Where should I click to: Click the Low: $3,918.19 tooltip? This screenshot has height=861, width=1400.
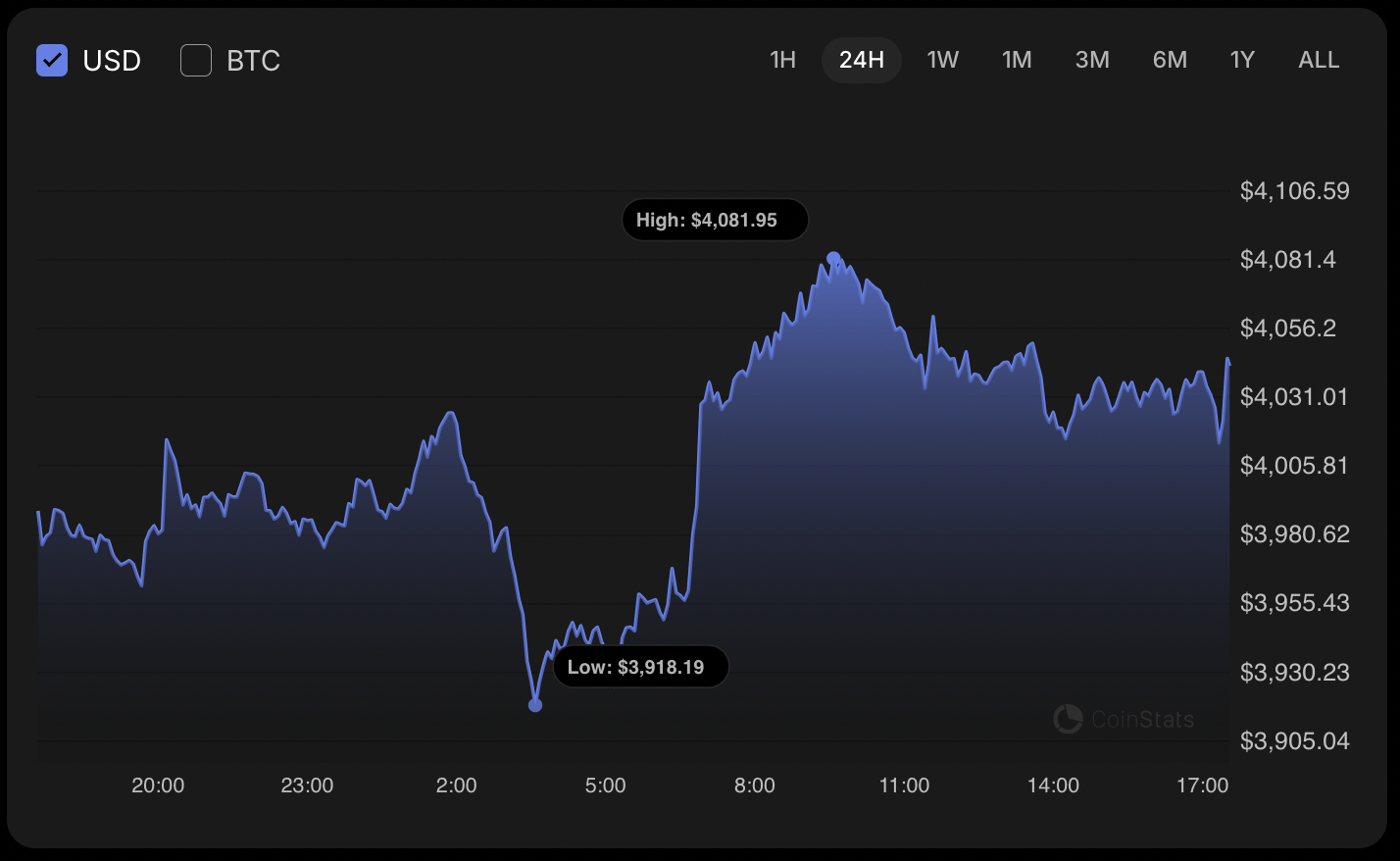click(641, 667)
